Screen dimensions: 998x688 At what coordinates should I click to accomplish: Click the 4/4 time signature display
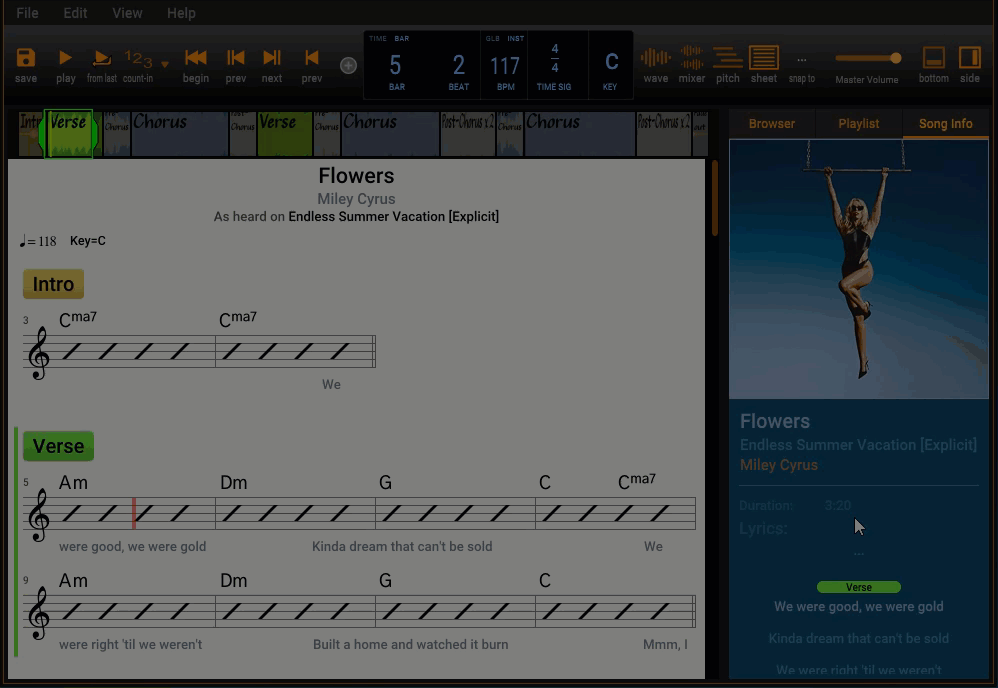click(x=554, y=58)
